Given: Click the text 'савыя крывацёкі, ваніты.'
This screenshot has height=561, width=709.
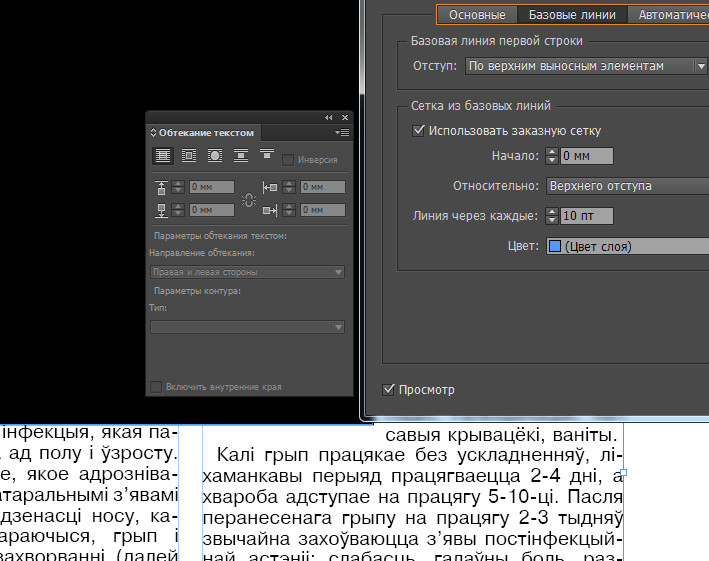Looking at the screenshot, I should [501, 435].
